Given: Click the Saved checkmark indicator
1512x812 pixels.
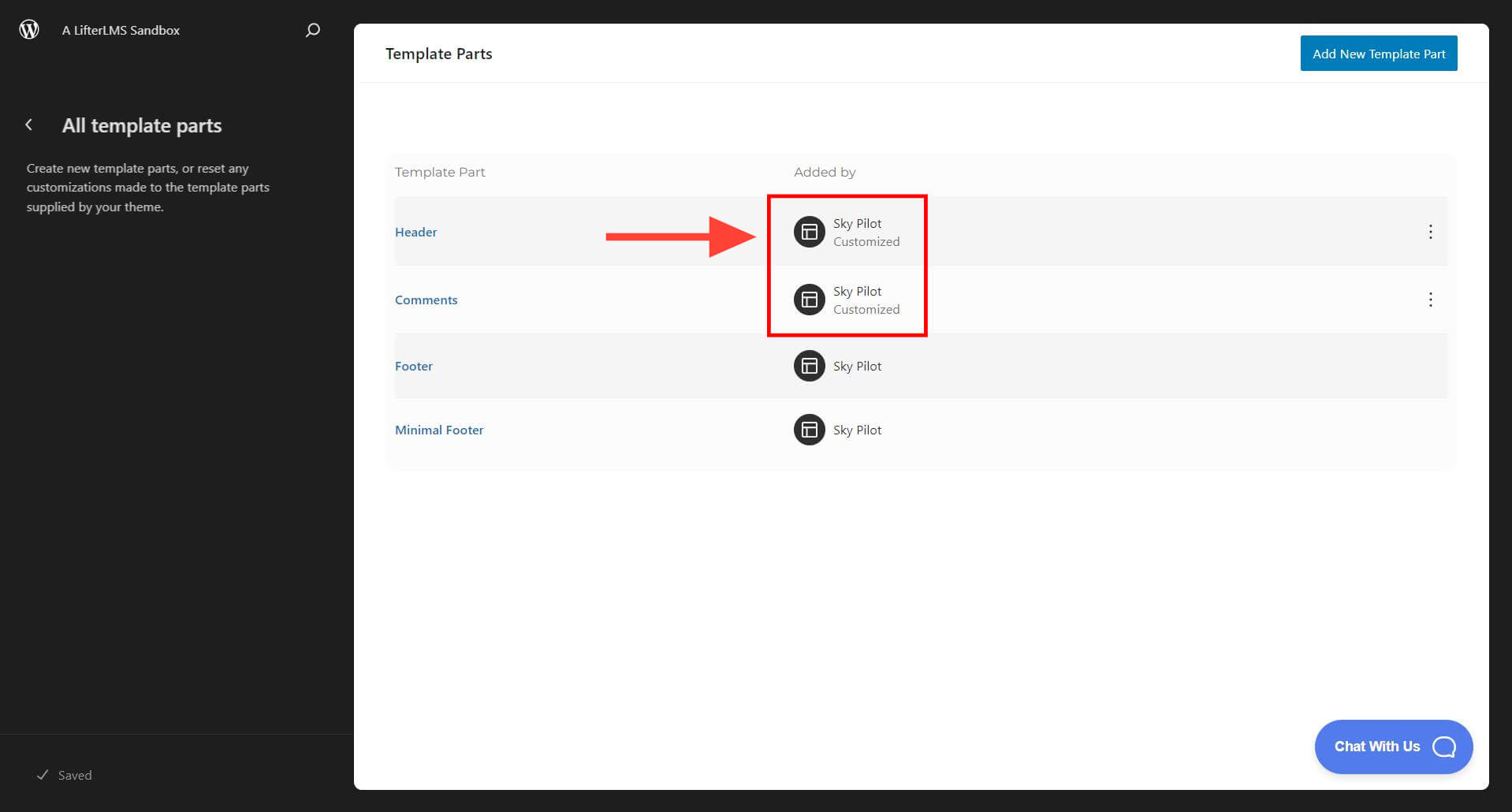Looking at the screenshot, I should point(43,775).
